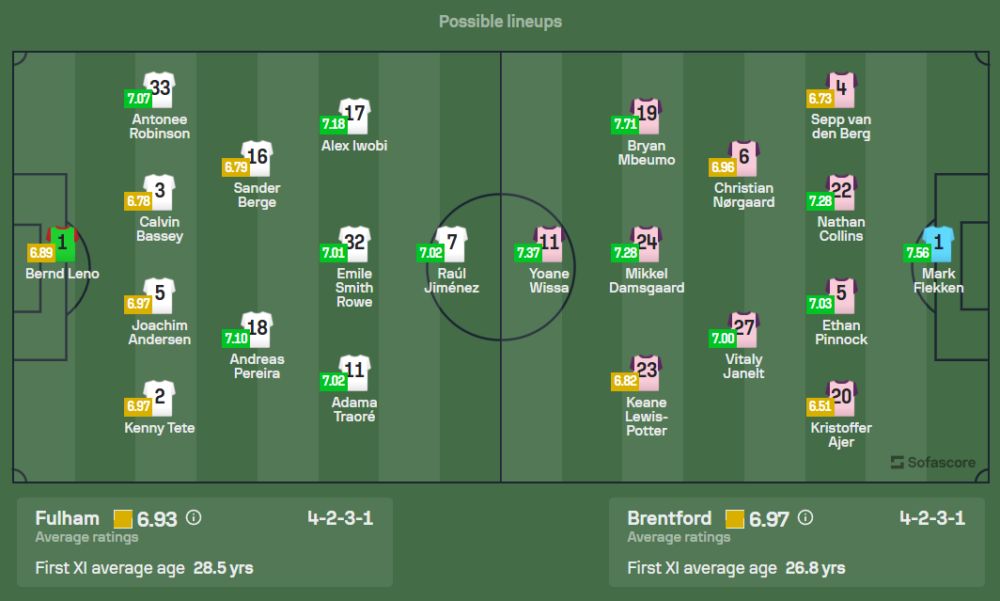This screenshot has width=1000, height=601.
Task: Click Brentford's 4-2-3-1 formation label
Action: click(932, 518)
